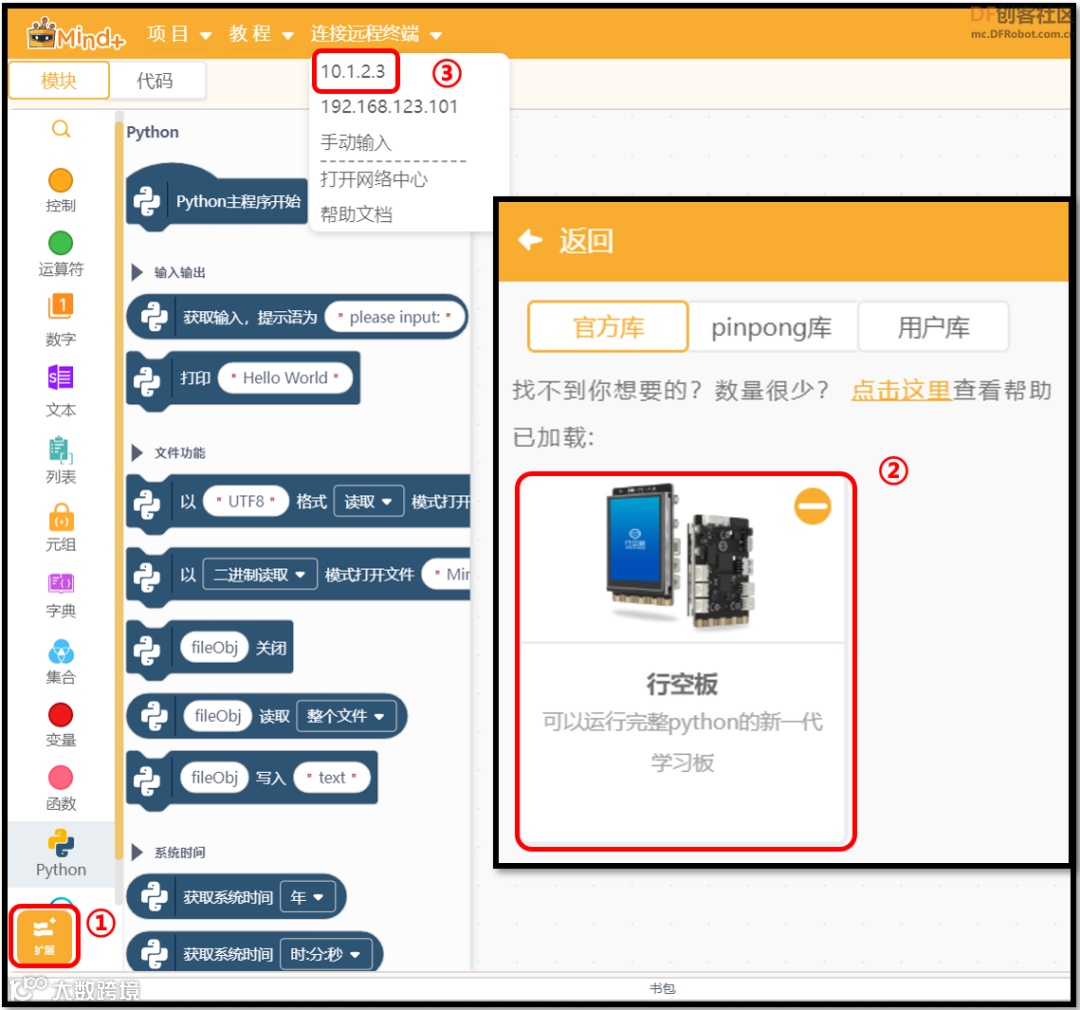The image size is (1080, 1010).
Task: Click the 行空板 title text
Action: point(682,684)
